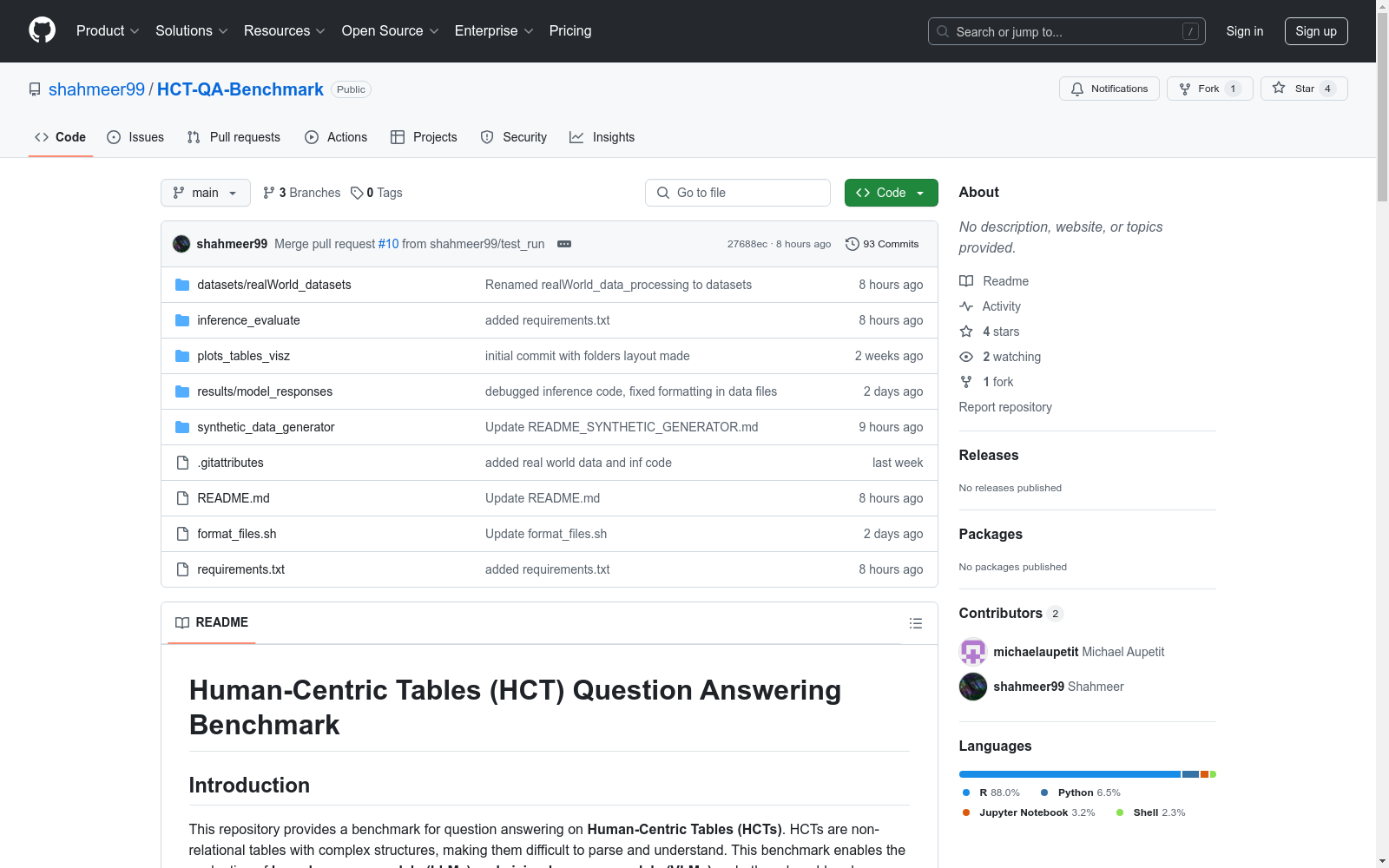This screenshot has height=868, width=1389.
Task: Click the book icon next to Readme
Action: pyautogui.click(x=966, y=281)
